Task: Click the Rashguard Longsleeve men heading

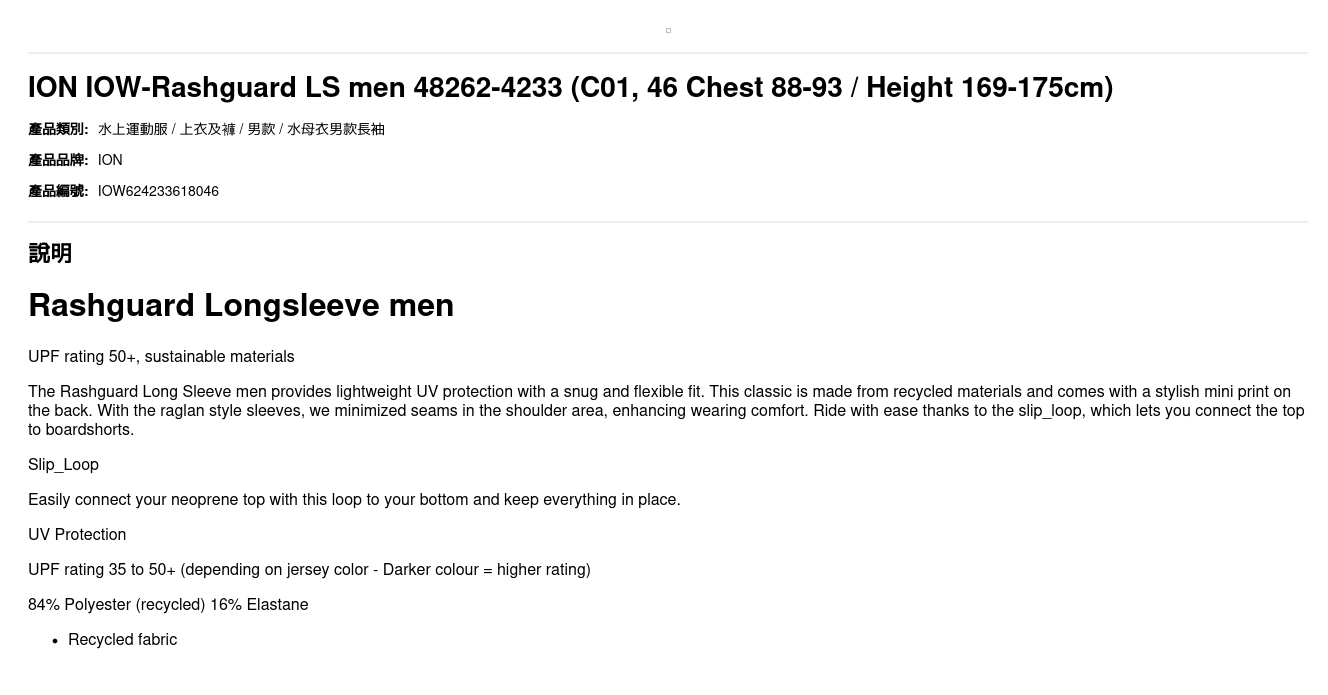Action: tap(241, 305)
